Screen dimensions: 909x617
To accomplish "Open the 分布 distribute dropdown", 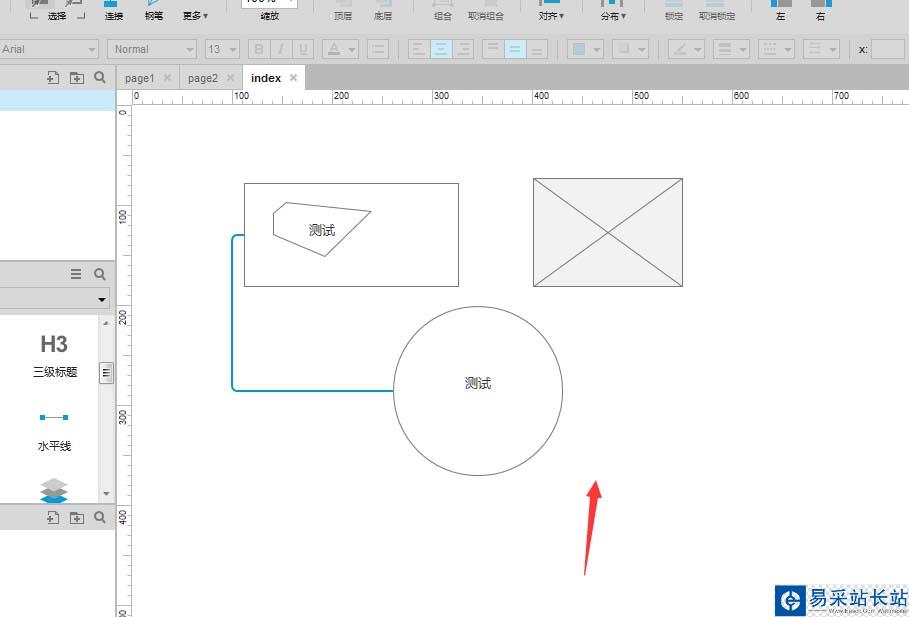I will pyautogui.click(x=613, y=10).
